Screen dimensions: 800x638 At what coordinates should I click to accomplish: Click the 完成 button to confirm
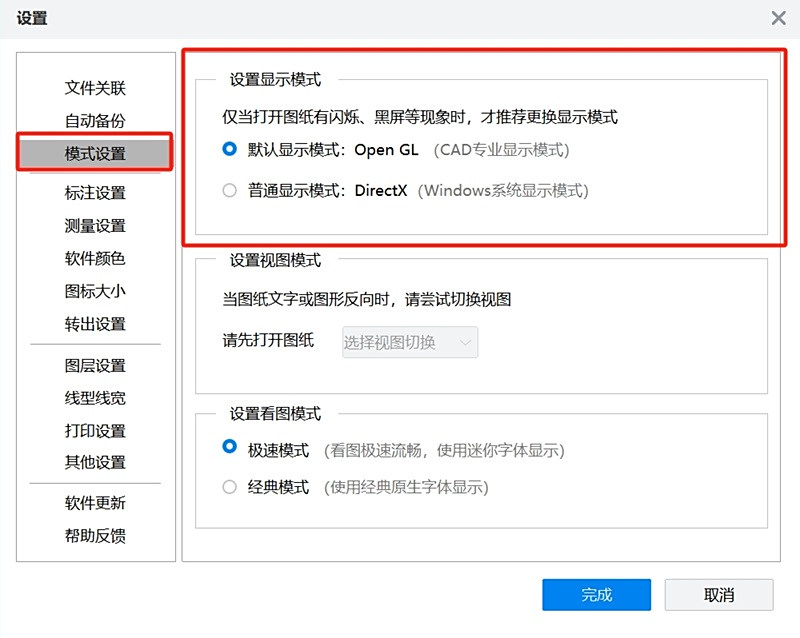point(596,594)
